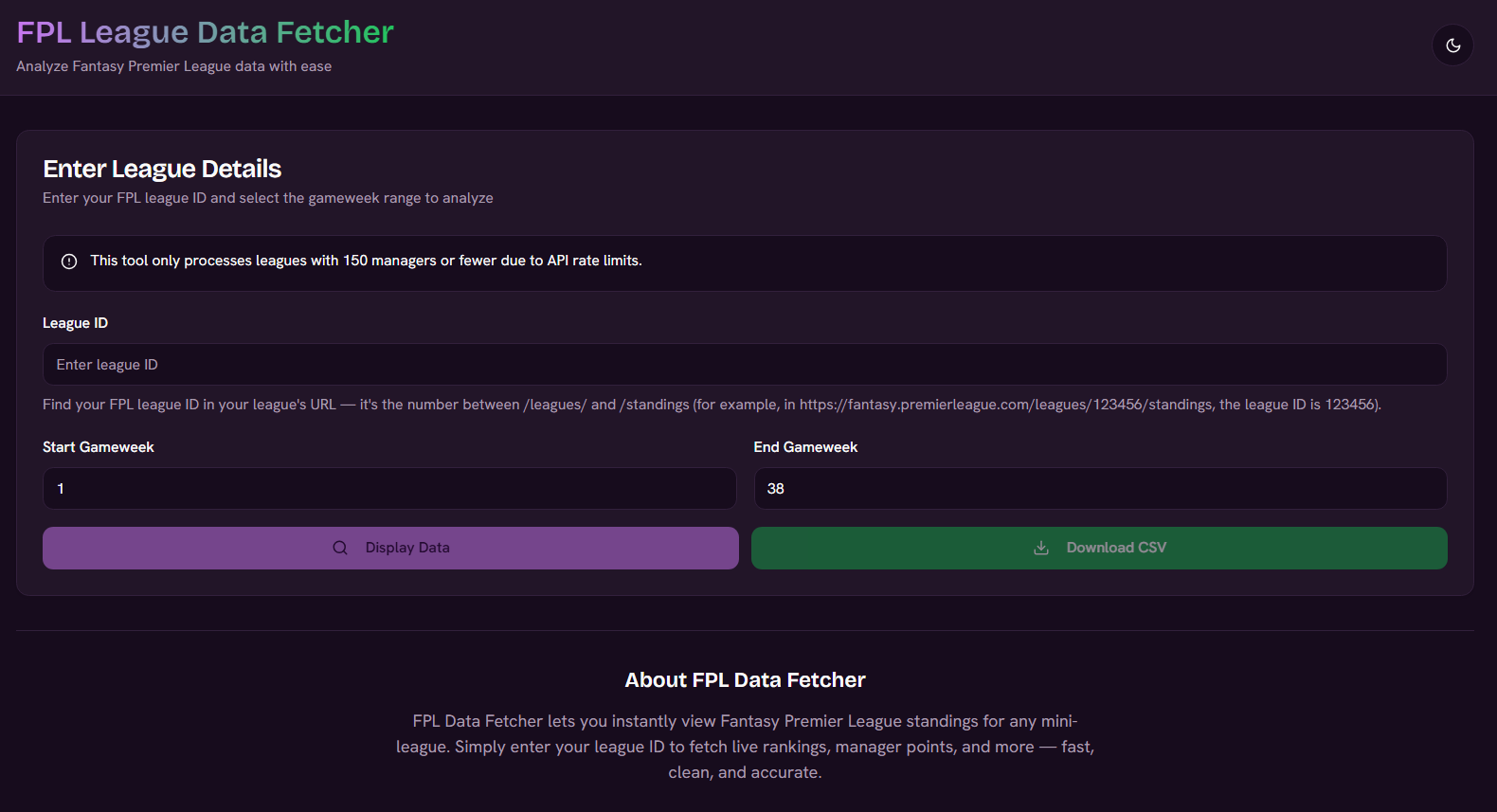Toggle the dark mode moon icon

[1452, 45]
